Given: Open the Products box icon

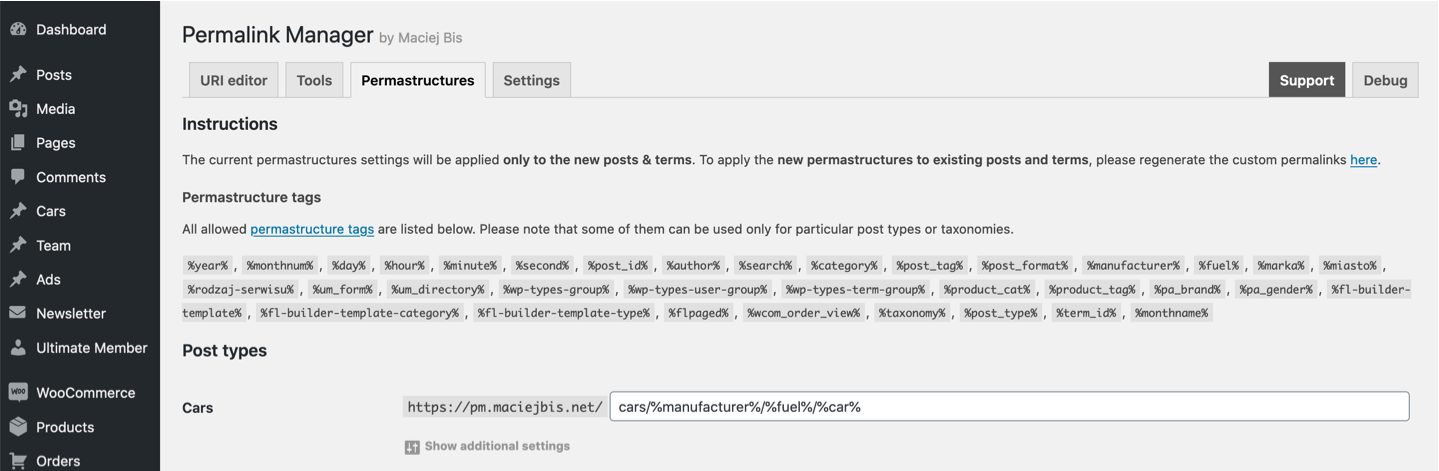Looking at the screenshot, I should 18,427.
